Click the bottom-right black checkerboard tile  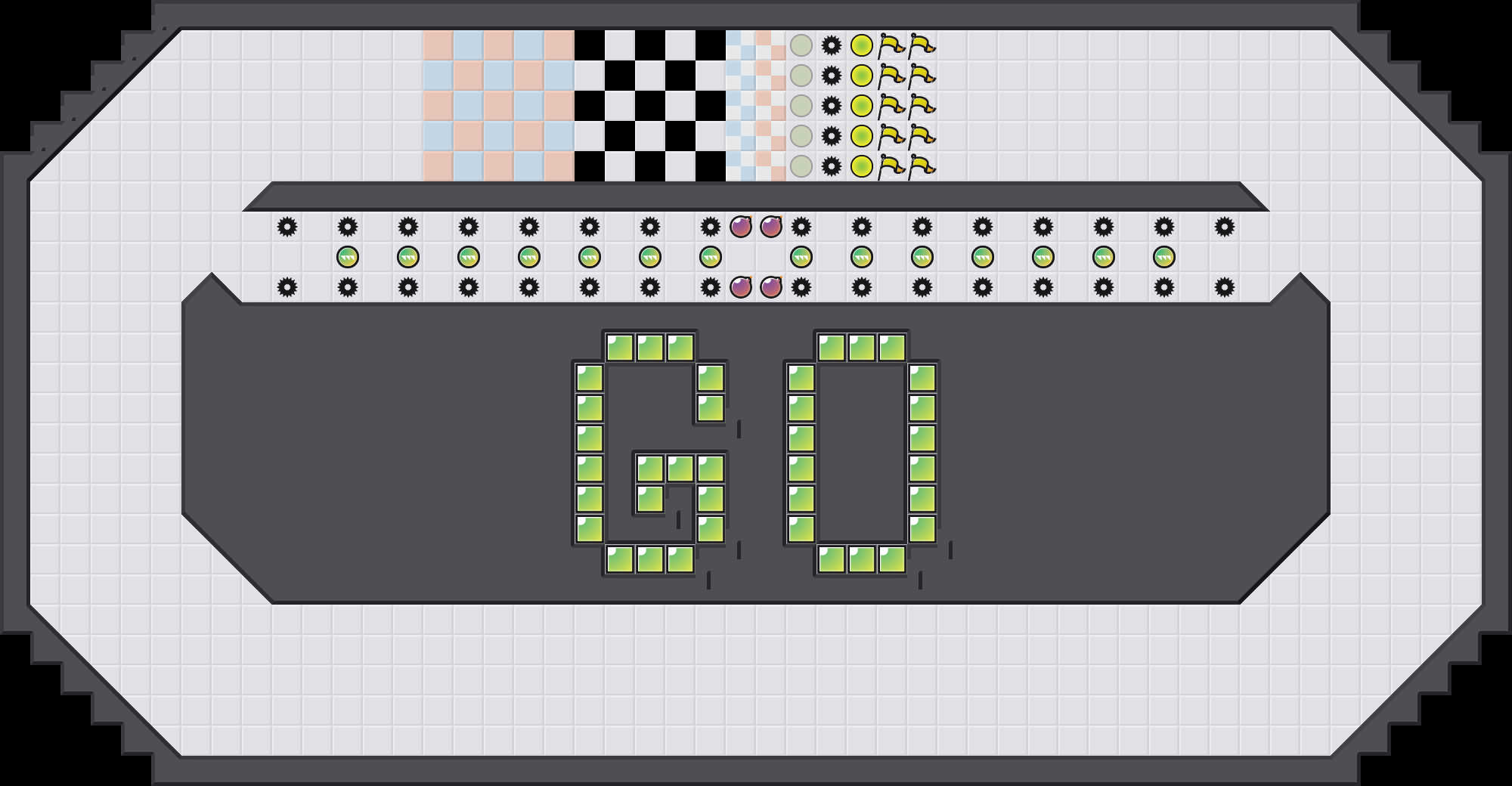(711, 166)
